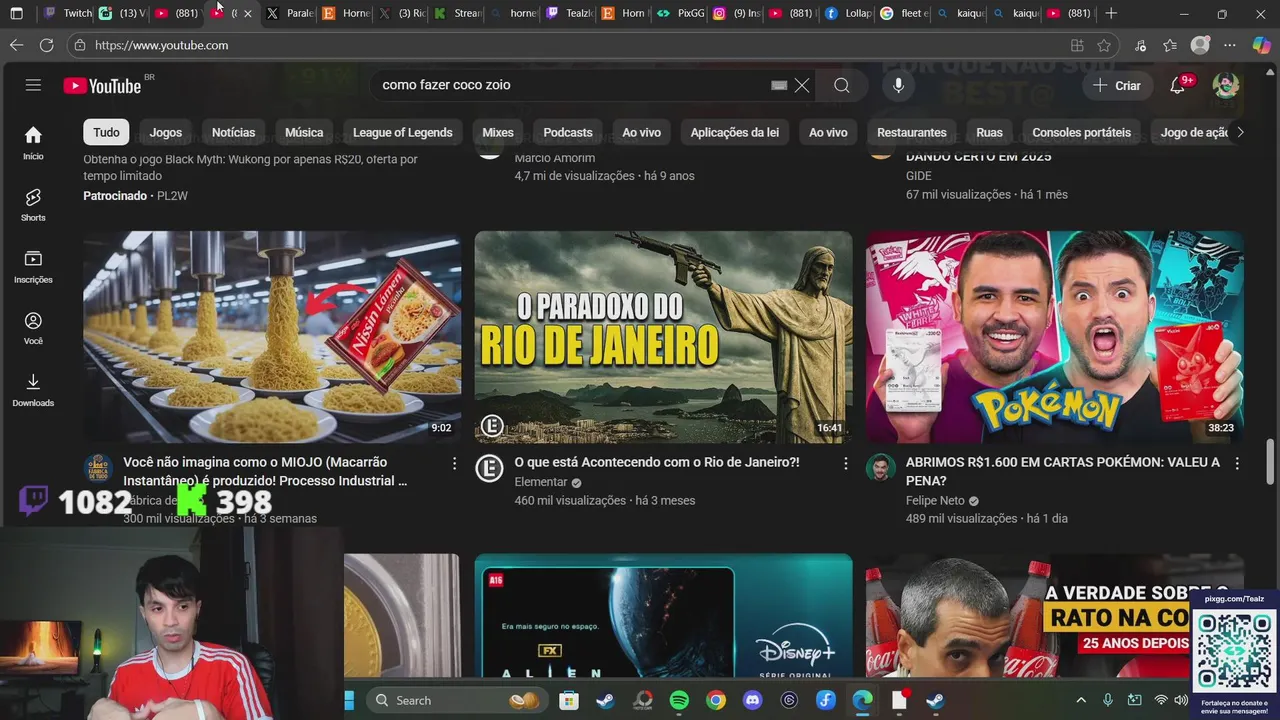Open the Paradoxo do Rio de Janeiro thumbnail
1280x720 pixels.
point(663,337)
